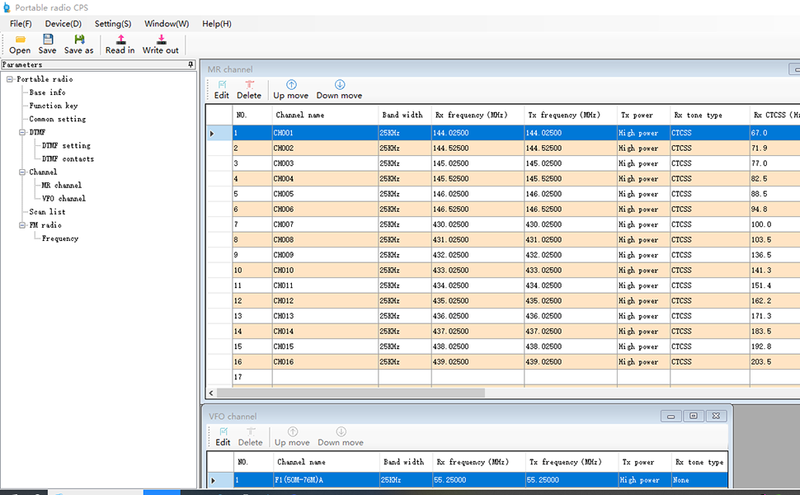This screenshot has height=495, width=800.
Task: Click Up move in the MR channel toolbar
Action: point(291,90)
